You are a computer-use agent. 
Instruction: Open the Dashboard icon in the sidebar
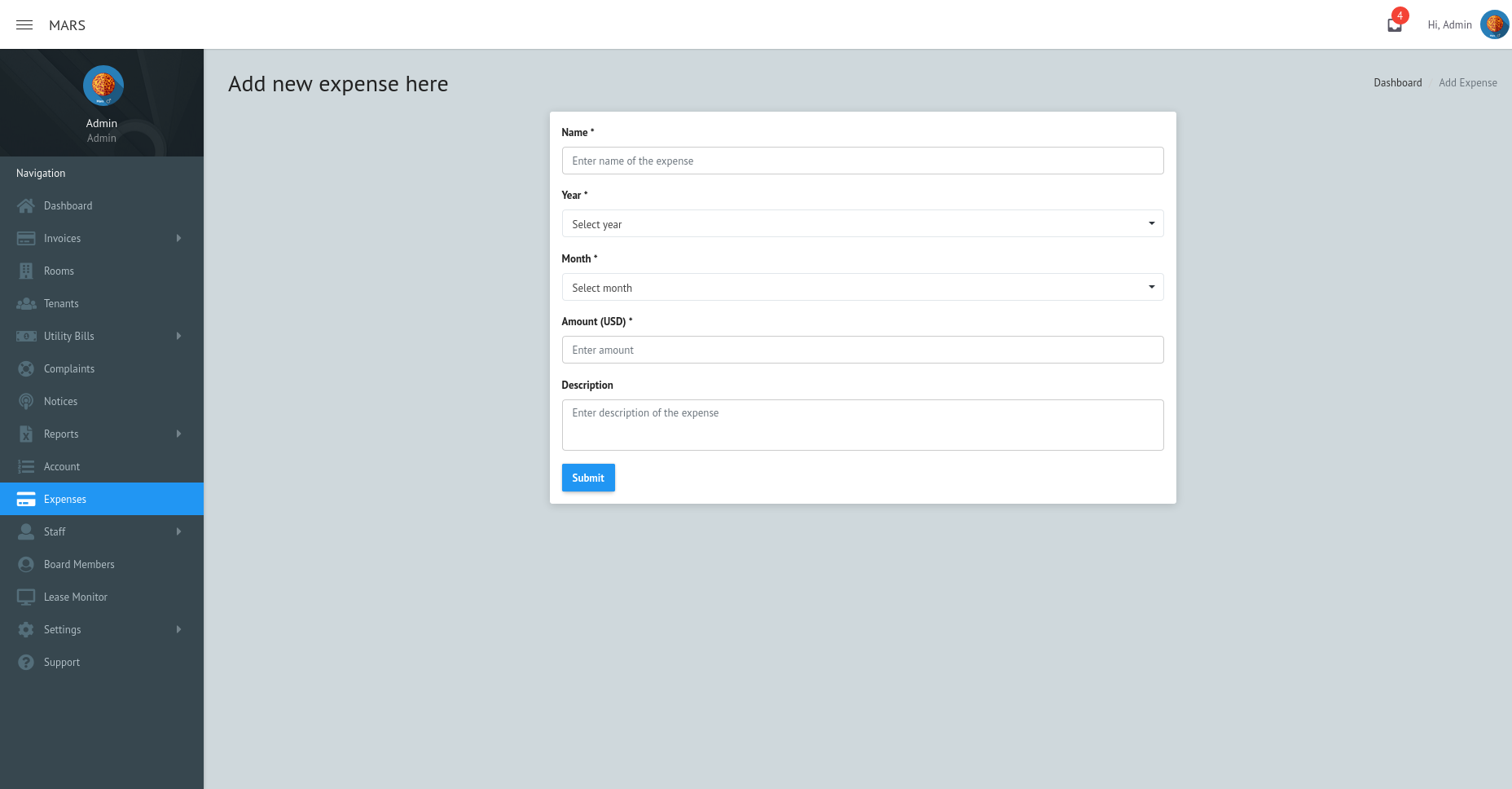pos(25,205)
